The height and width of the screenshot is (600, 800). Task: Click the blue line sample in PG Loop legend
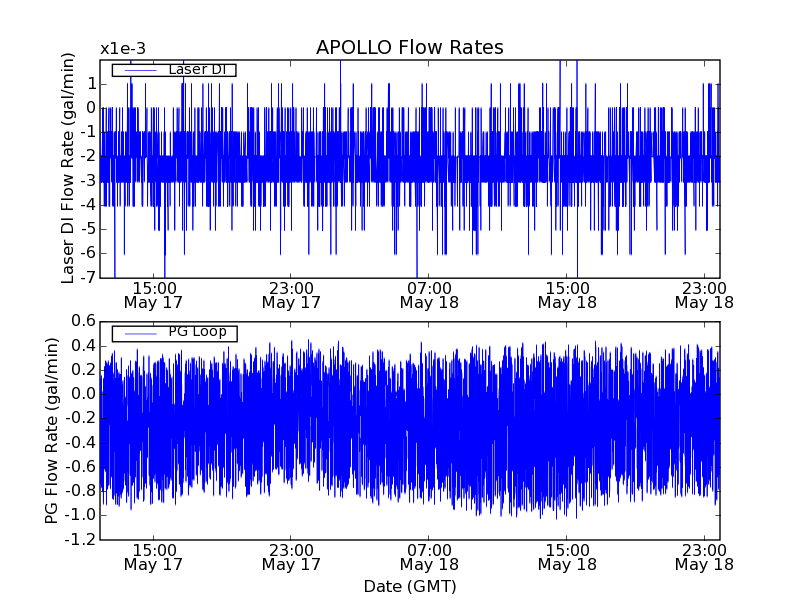point(139,333)
